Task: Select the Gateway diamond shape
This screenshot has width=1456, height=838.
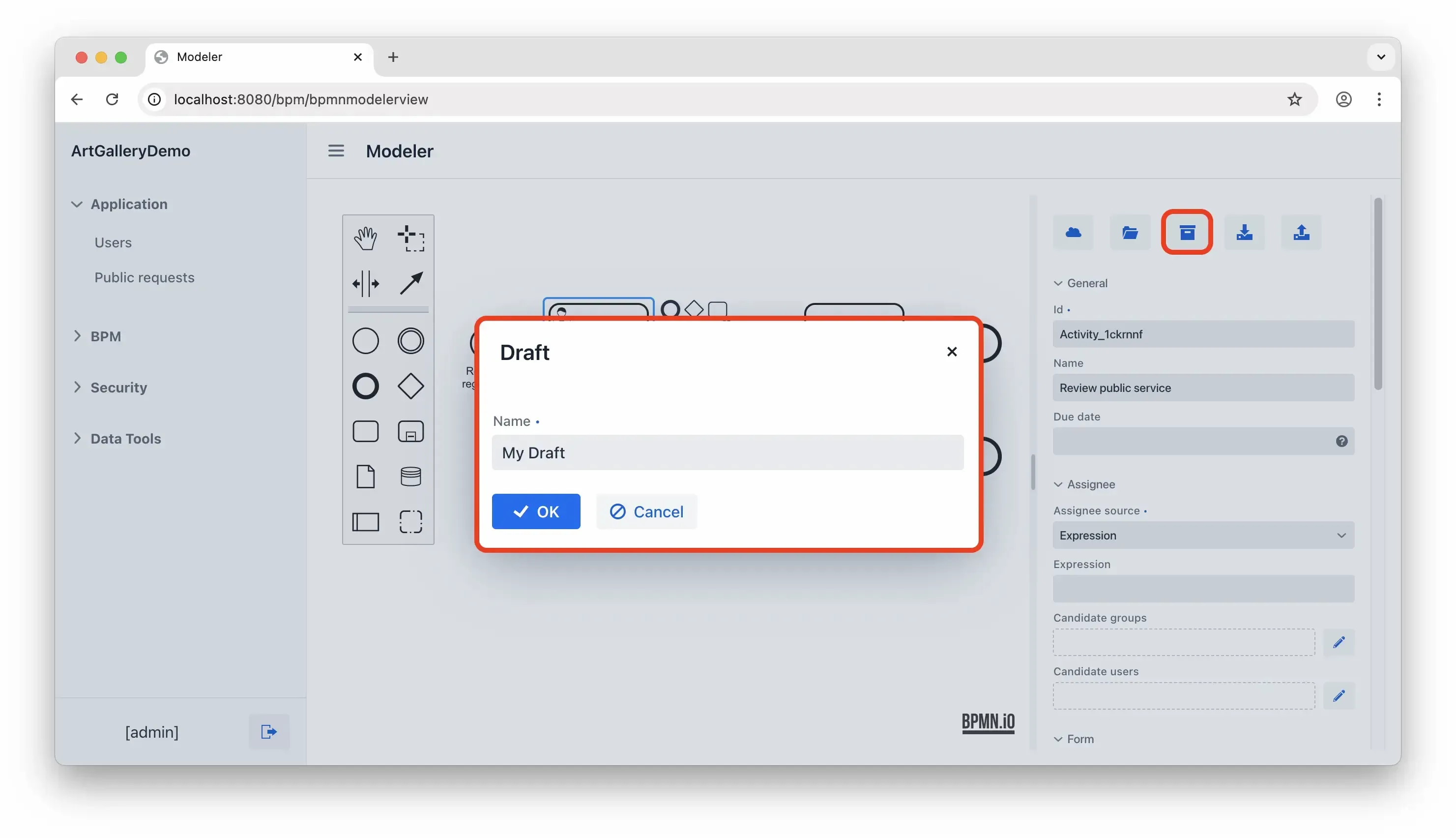Action: click(x=411, y=386)
